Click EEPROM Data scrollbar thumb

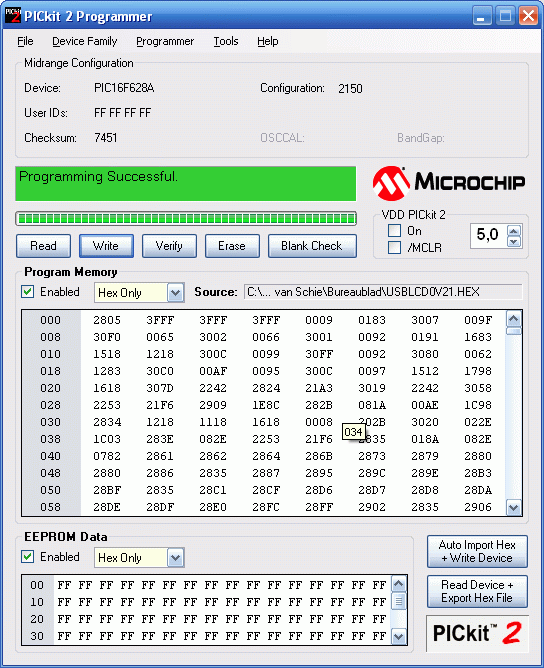(x=399, y=601)
